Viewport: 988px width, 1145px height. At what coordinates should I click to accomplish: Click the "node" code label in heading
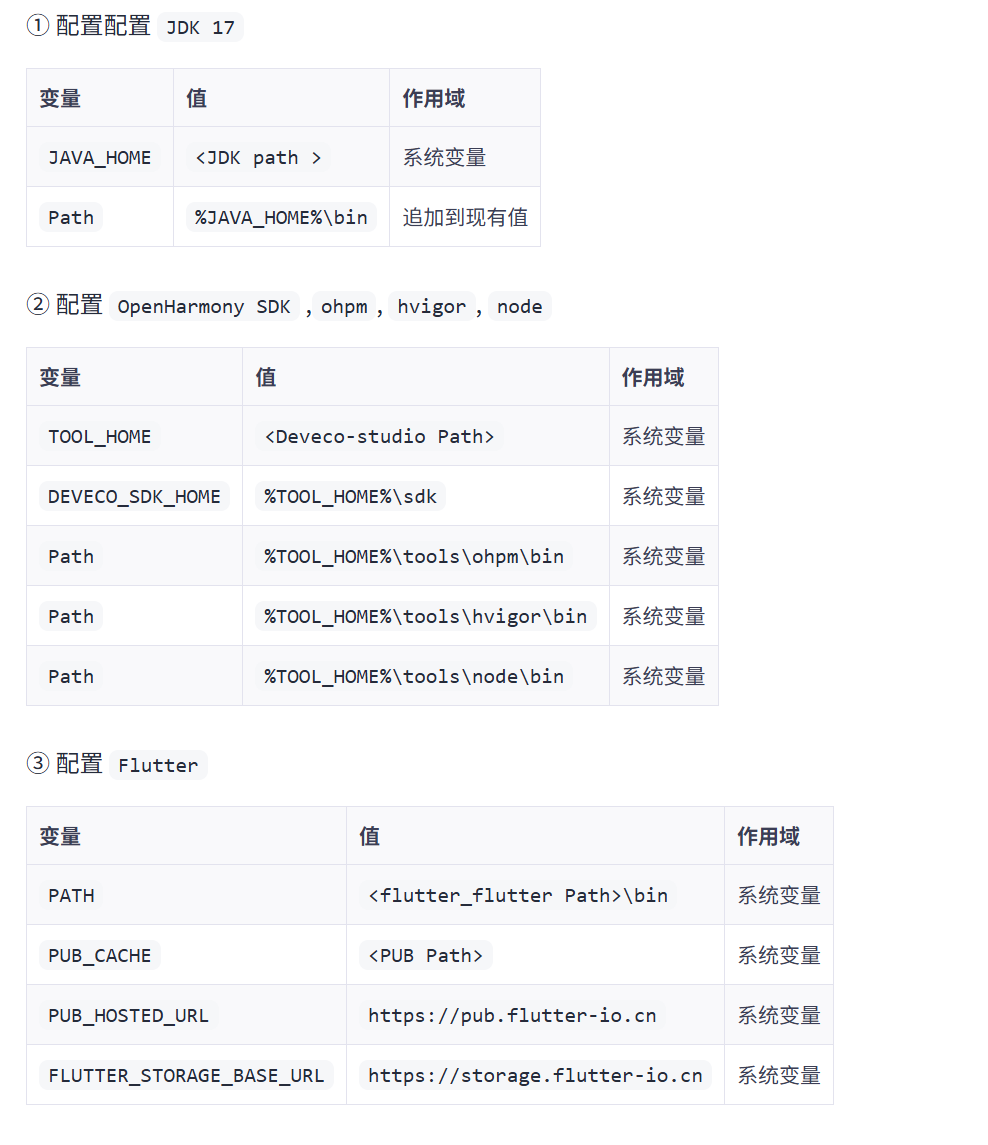(519, 307)
